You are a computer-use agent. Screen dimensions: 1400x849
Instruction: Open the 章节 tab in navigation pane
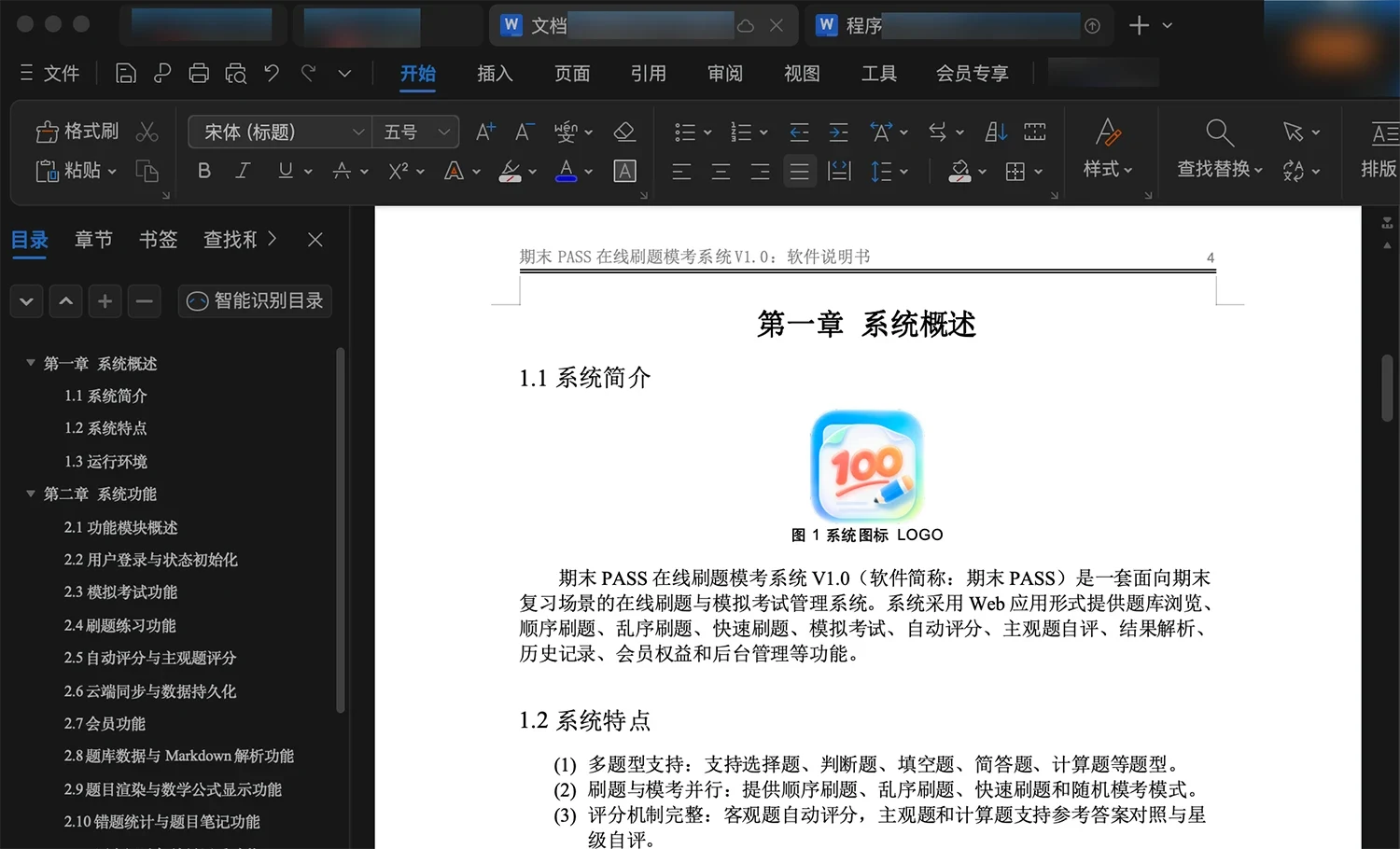93,240
